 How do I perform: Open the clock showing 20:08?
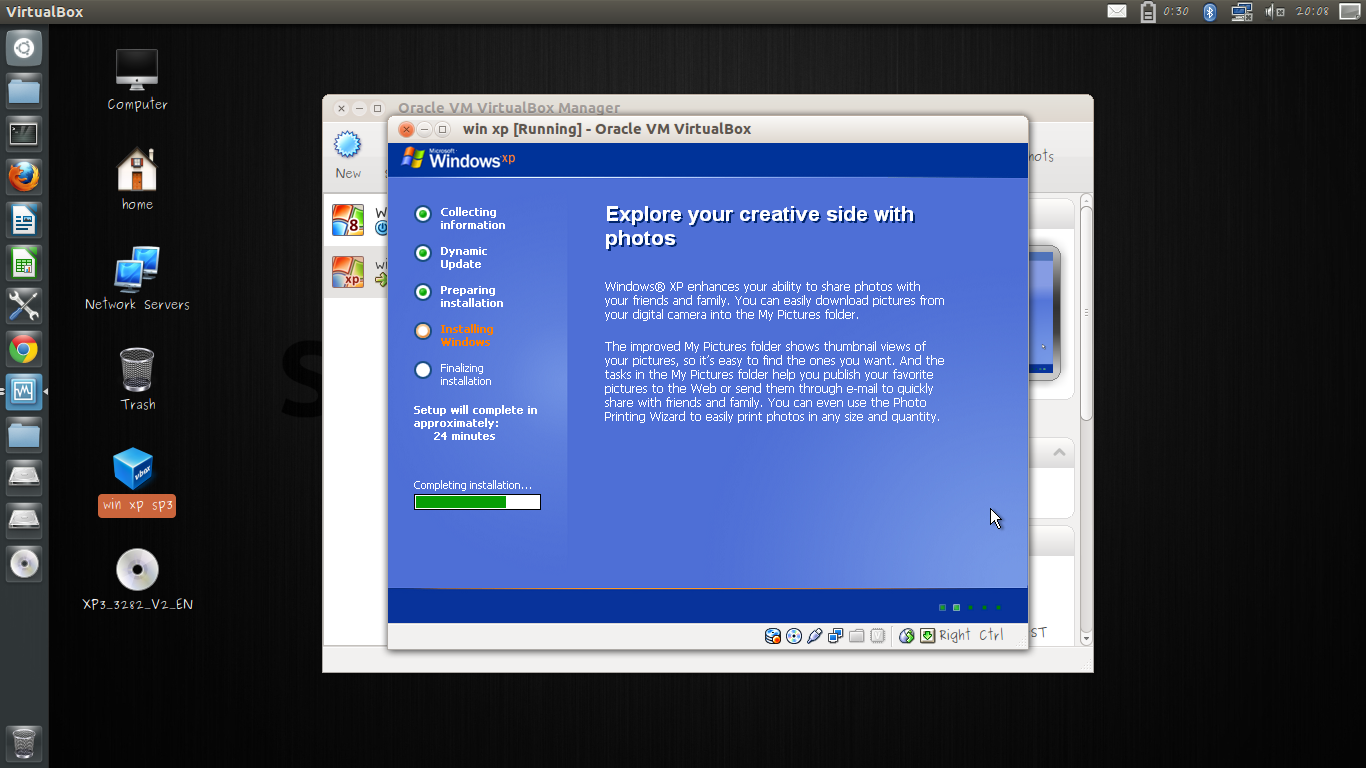coord(1312,12)
